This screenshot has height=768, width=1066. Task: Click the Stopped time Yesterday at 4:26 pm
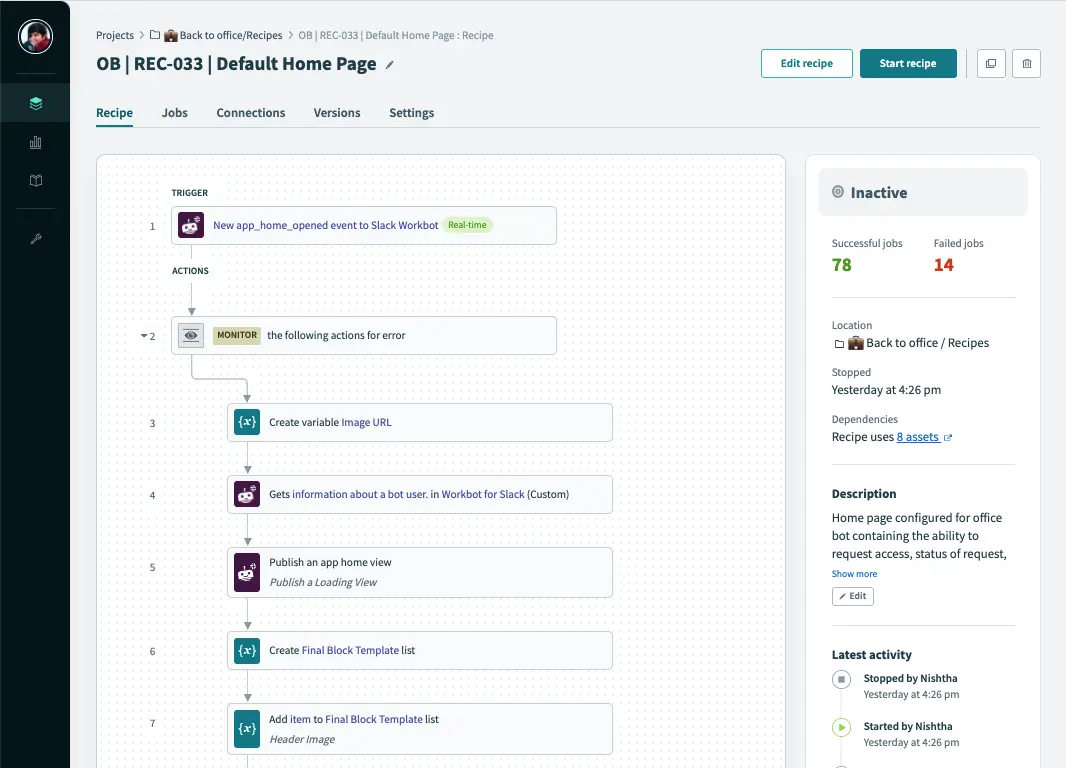[886, 390]
